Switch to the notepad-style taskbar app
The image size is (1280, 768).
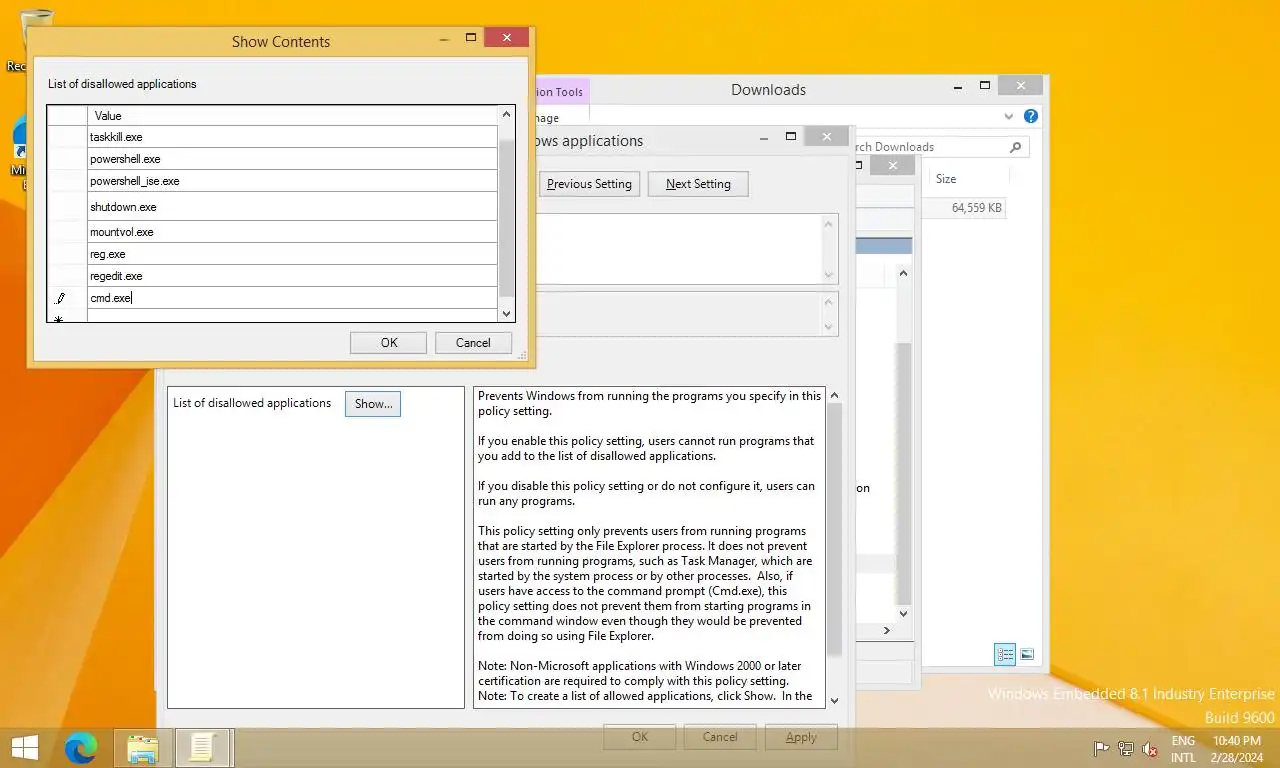tap(203, 747)
